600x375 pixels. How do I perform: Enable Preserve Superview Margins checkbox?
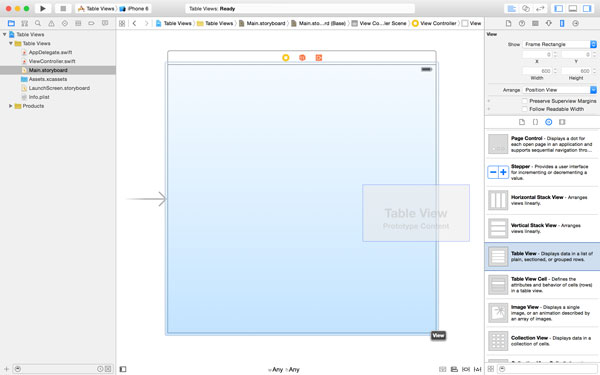(525, 101)
